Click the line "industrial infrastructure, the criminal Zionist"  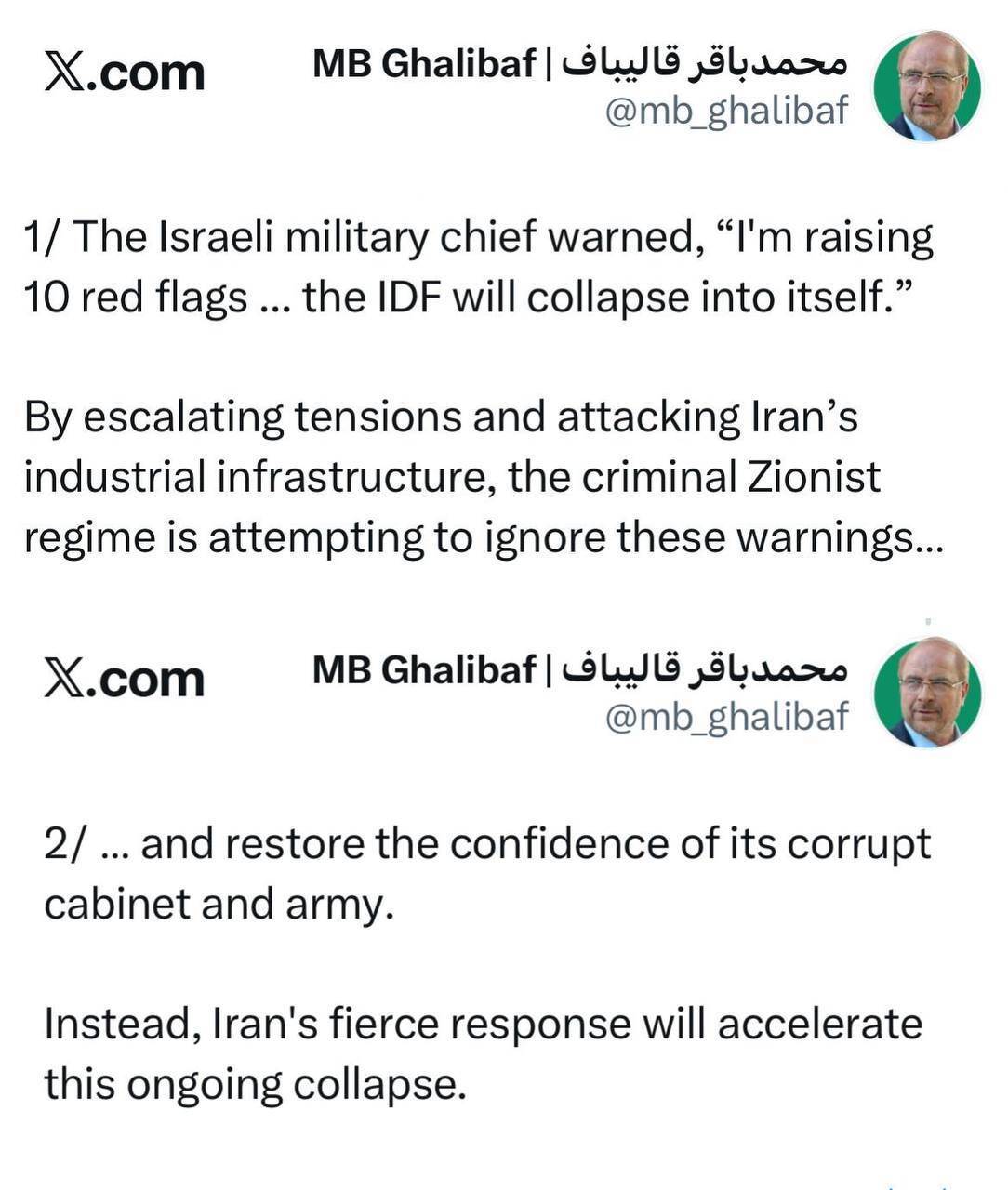452,478
